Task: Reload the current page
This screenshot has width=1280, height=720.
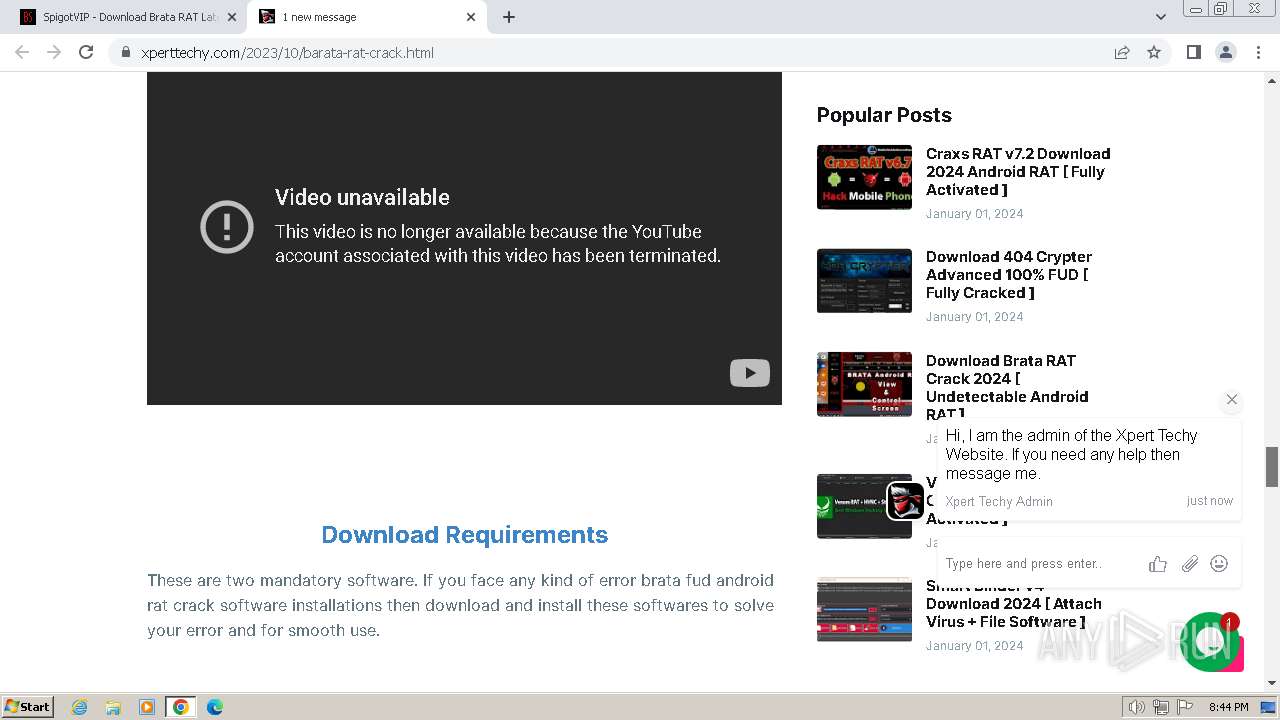Action: point(86,52)
